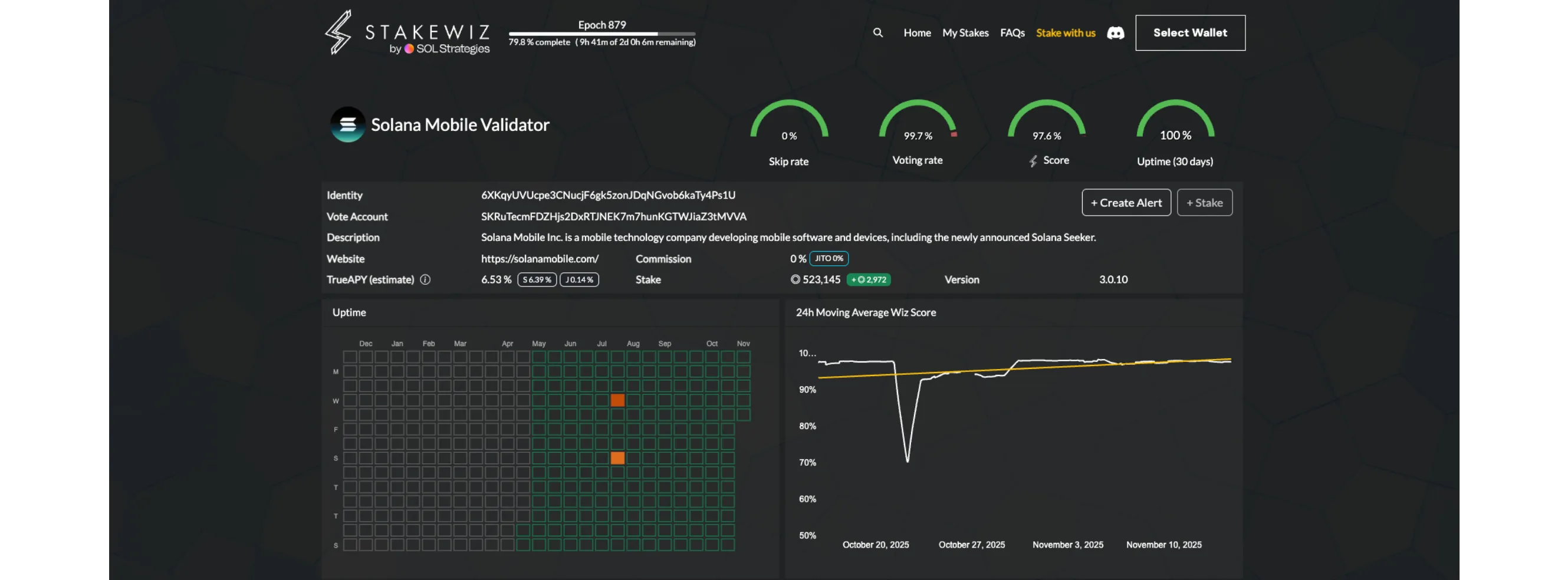Click the lightning icon beside Score
1568x580 pixels.
pos(1033,162)
